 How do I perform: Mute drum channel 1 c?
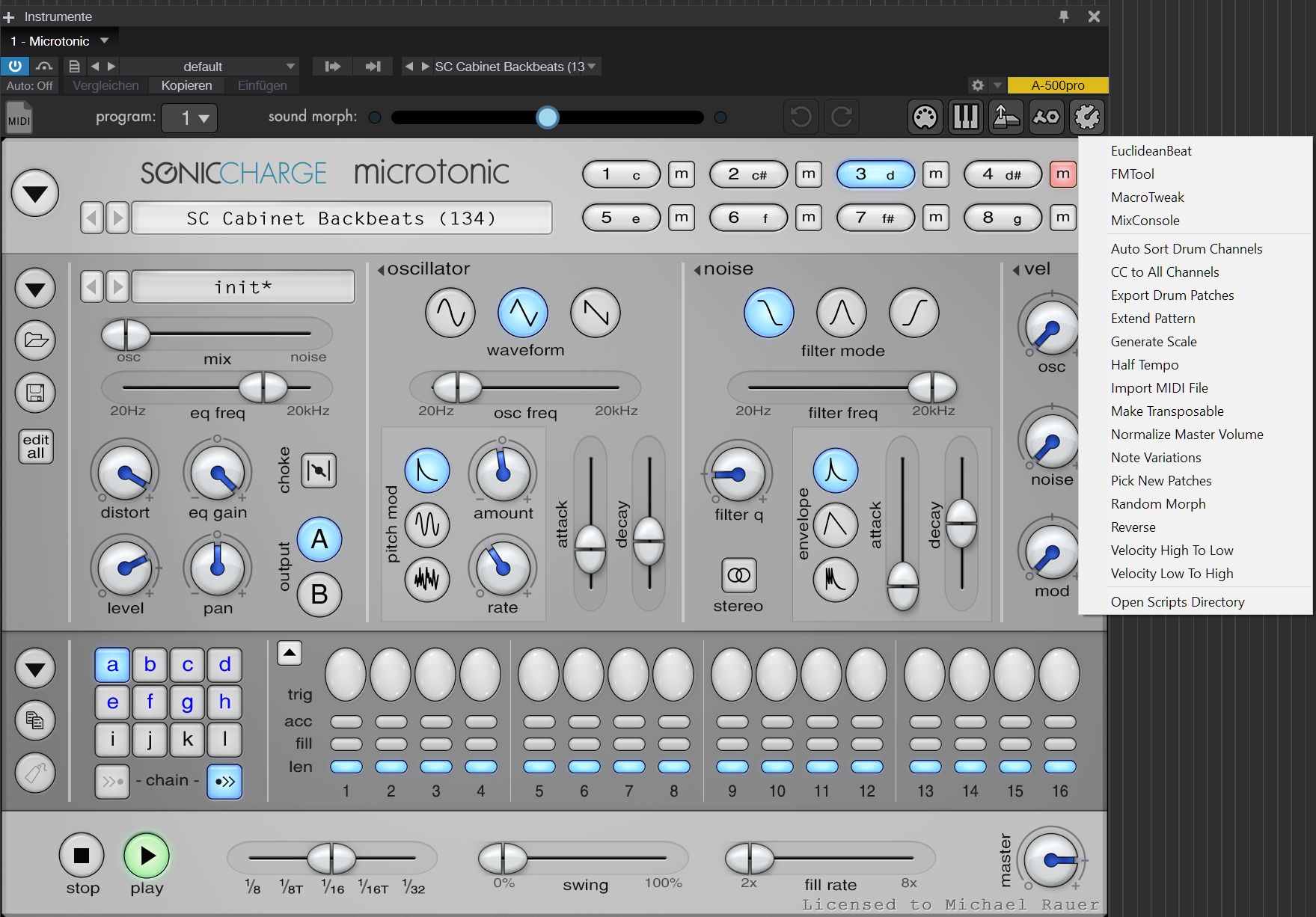click(x=682, y=174)
